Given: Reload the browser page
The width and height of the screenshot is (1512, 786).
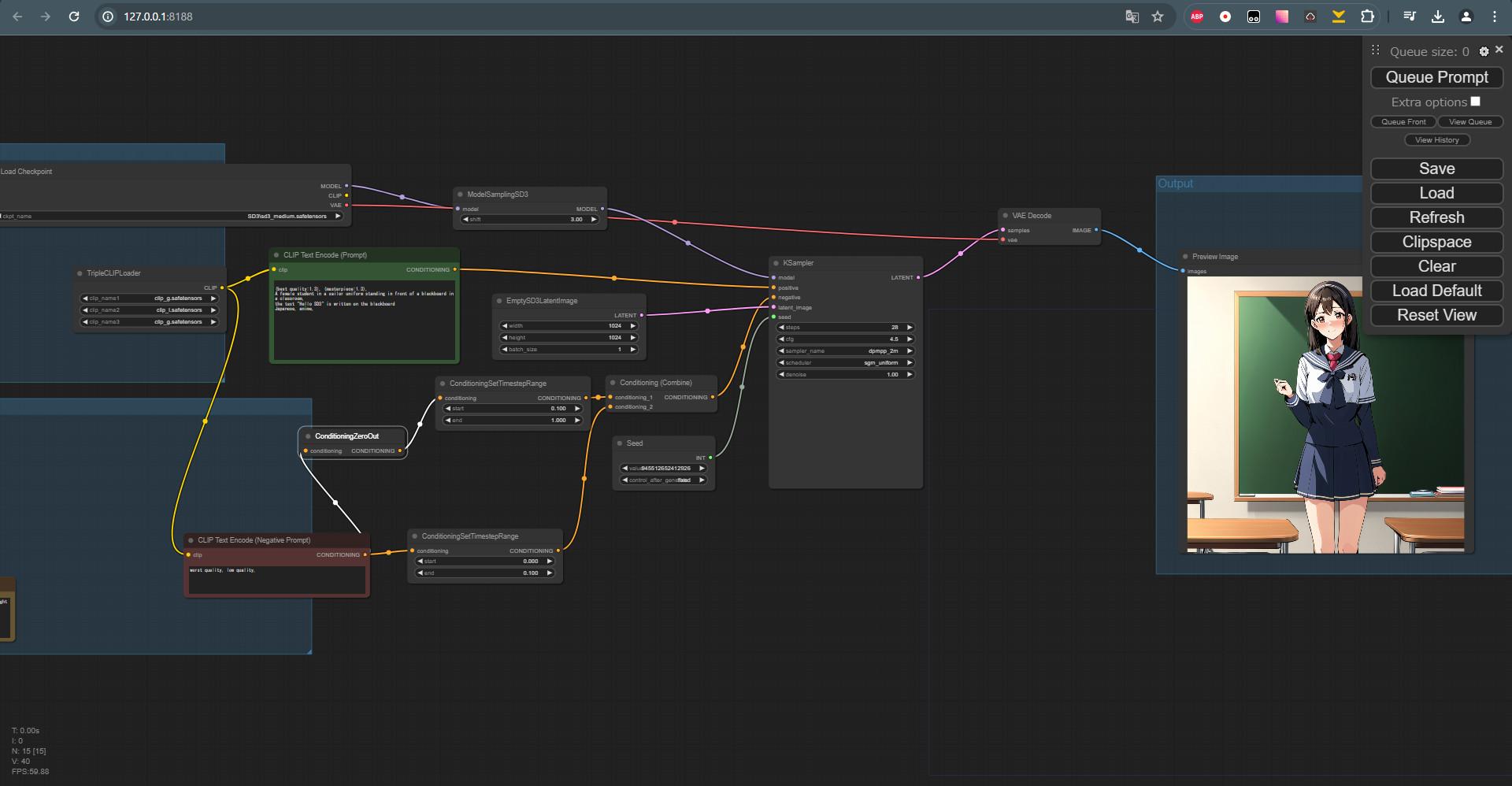Looking at the screenshot, I should [74, 17].
